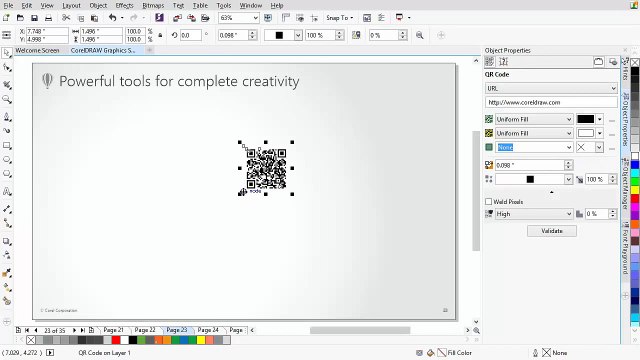Expand the black color picker arrow
Screen dimensions: 640x360
[600, 119]
